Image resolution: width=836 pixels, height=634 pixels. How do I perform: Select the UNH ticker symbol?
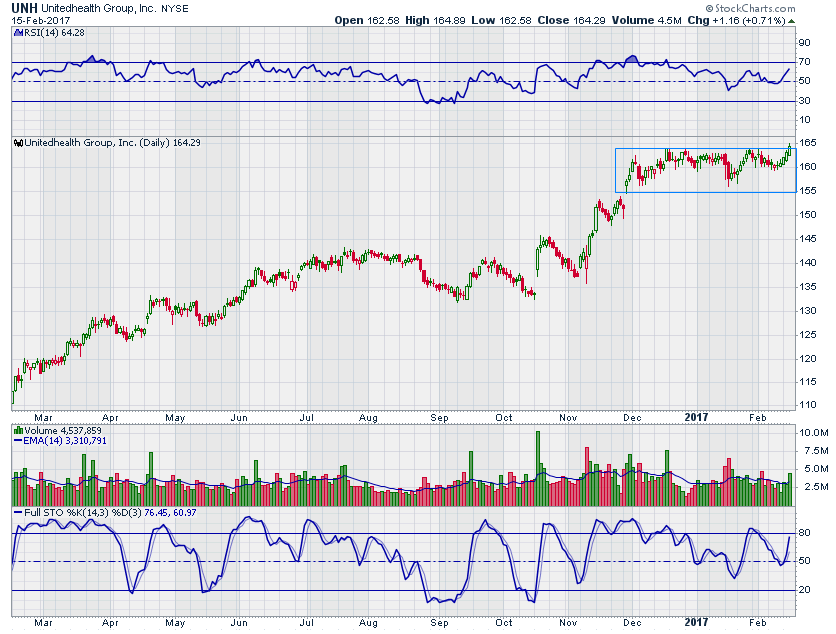[25, 9]
